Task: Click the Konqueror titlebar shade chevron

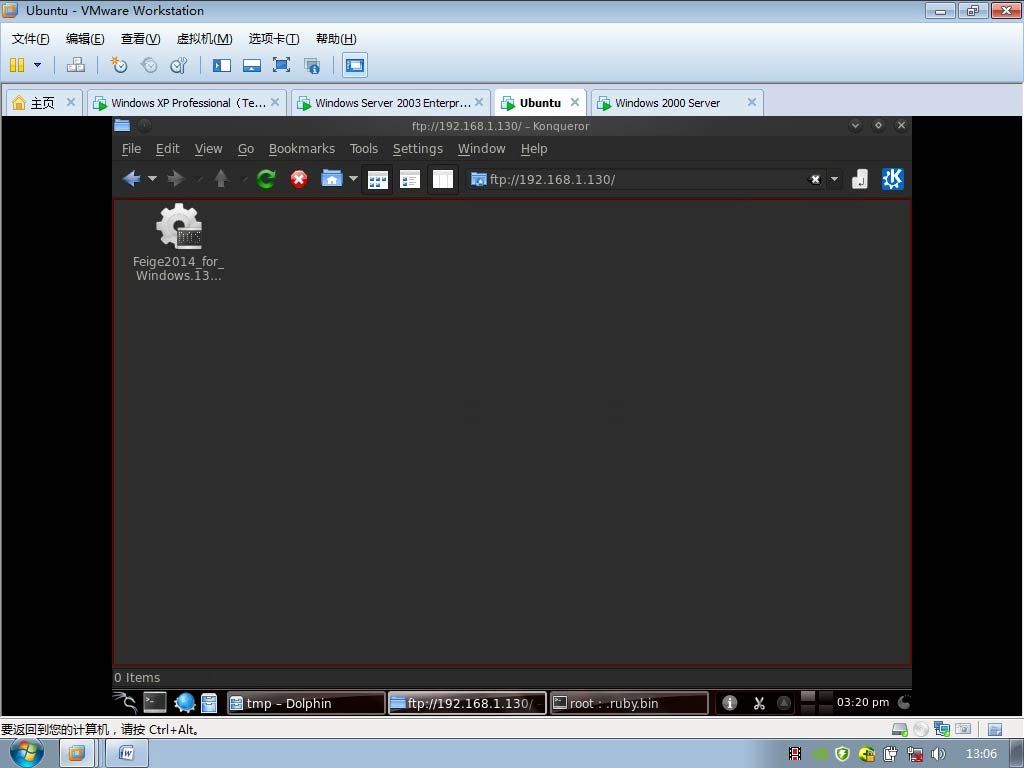Action: tap(855, 125)
